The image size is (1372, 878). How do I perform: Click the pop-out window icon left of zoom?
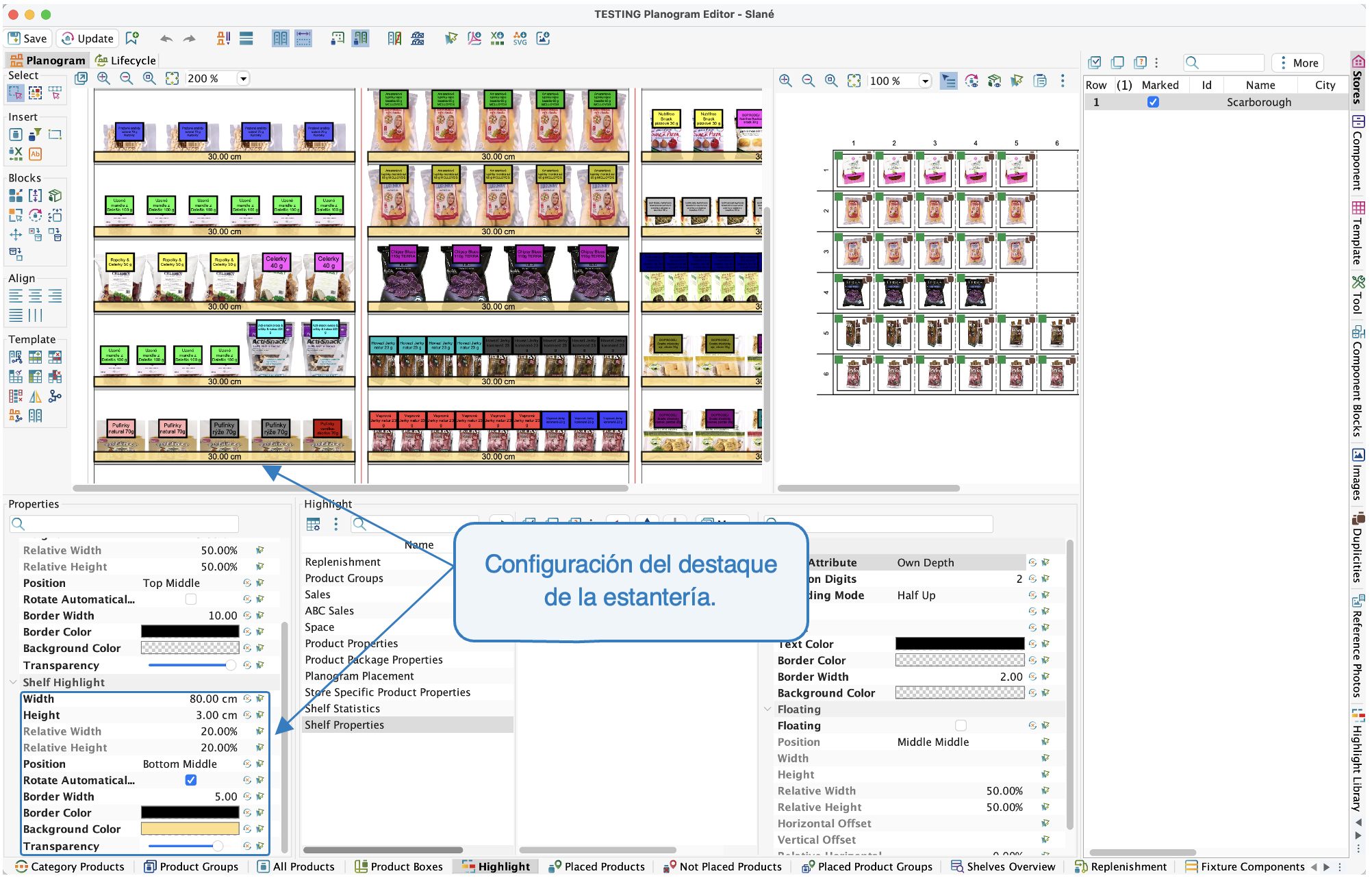(81, 79)
